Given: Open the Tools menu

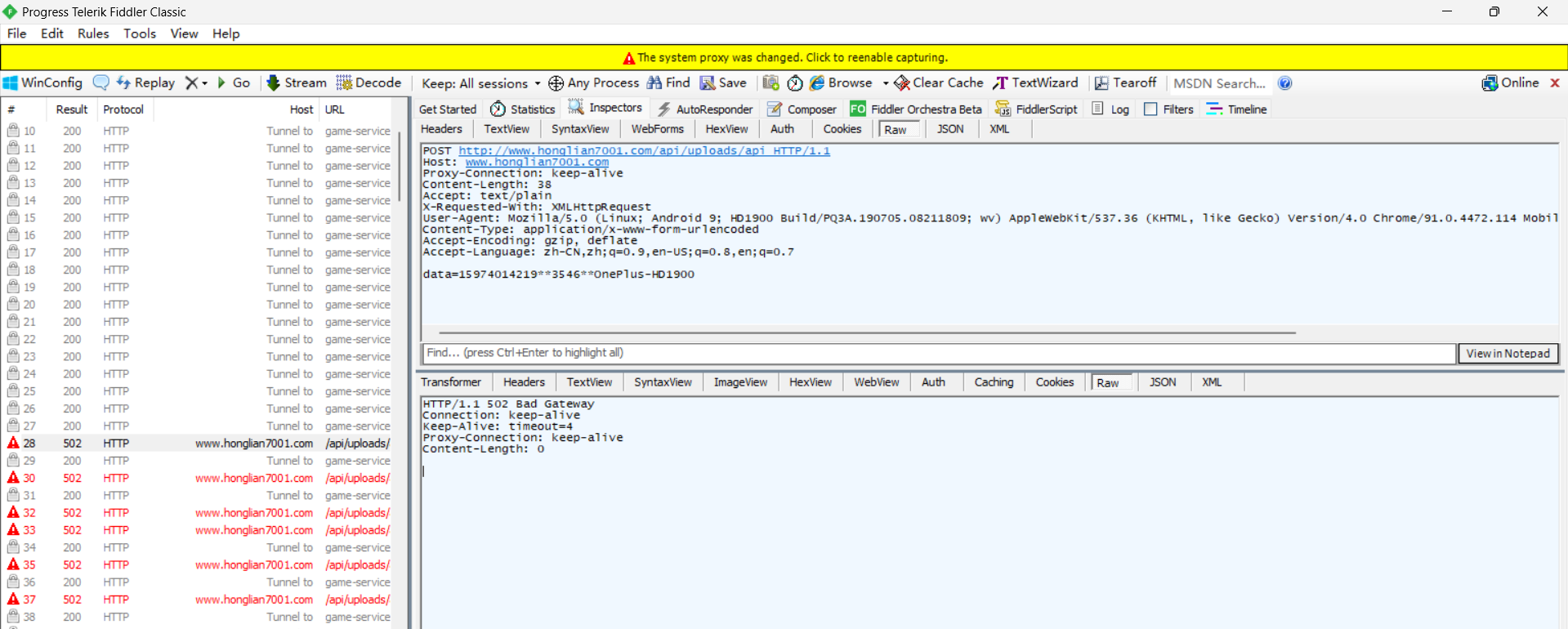Looking at the screenshot, I should point(140,33).
